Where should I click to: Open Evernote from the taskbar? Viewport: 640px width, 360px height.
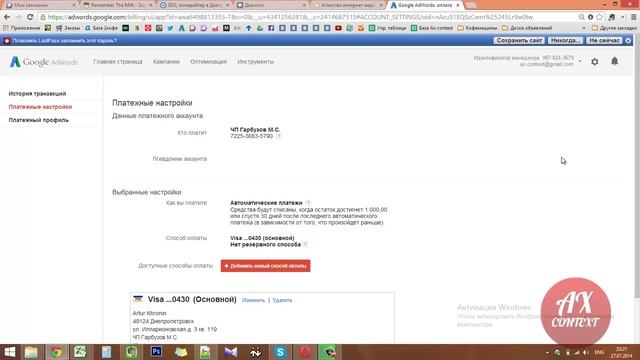pos(131,352)
